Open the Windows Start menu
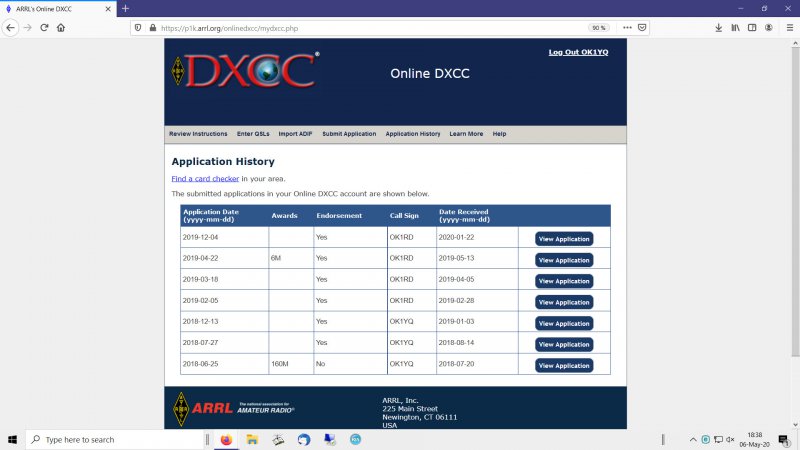The width and height of the screenshot is (800, 450). click(12, 439)
